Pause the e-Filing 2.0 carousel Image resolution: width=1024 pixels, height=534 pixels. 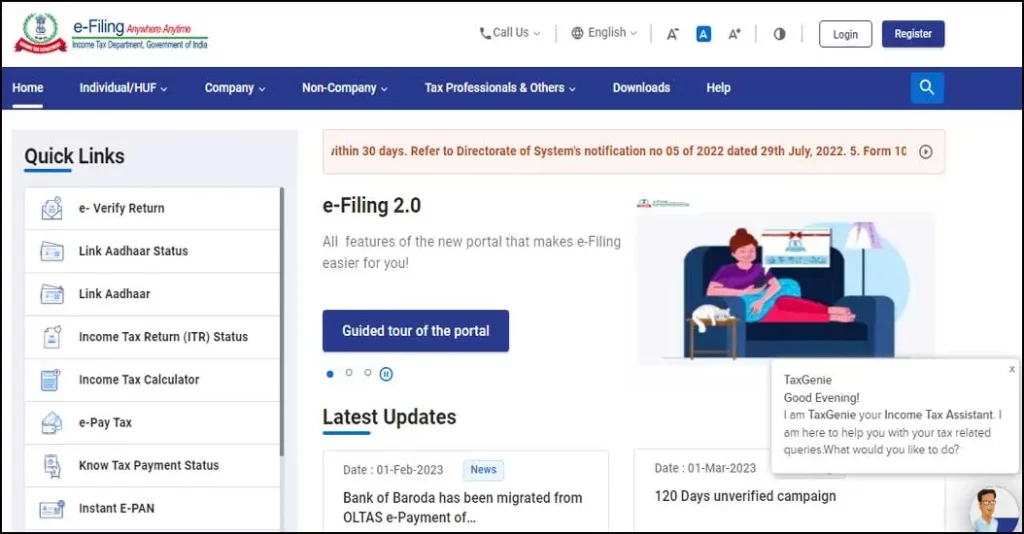tap(386, 374)
